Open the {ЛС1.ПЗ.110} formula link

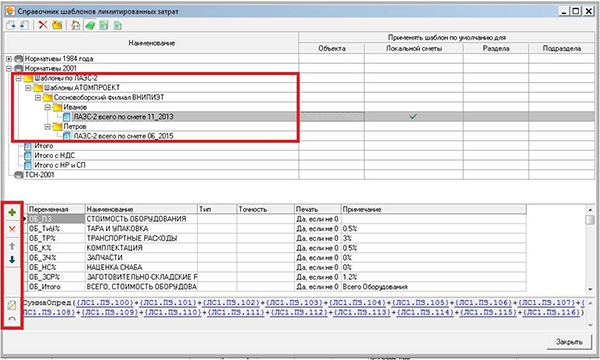click(173, 312)
